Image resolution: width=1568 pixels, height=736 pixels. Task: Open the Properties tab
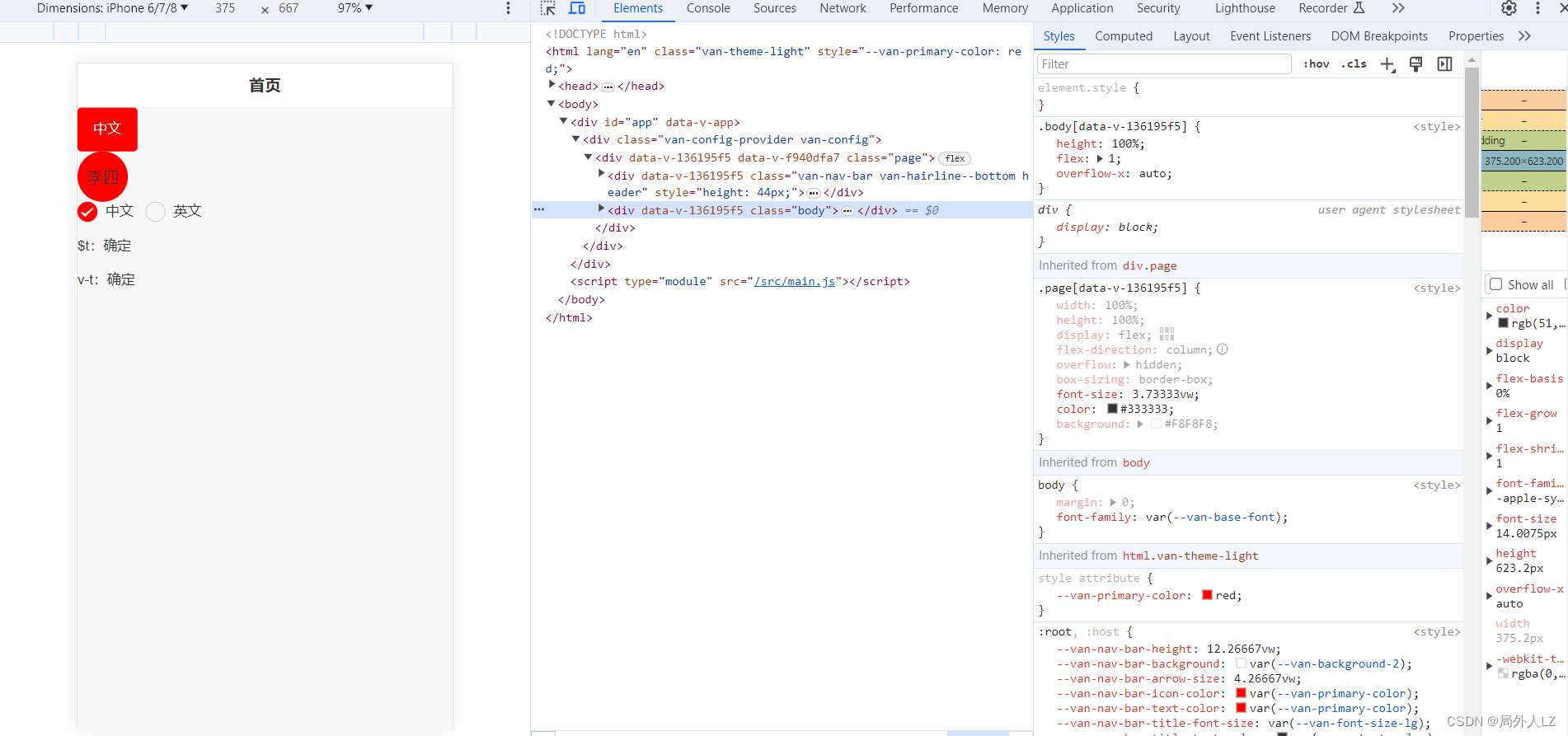(x=1476, y=36)
